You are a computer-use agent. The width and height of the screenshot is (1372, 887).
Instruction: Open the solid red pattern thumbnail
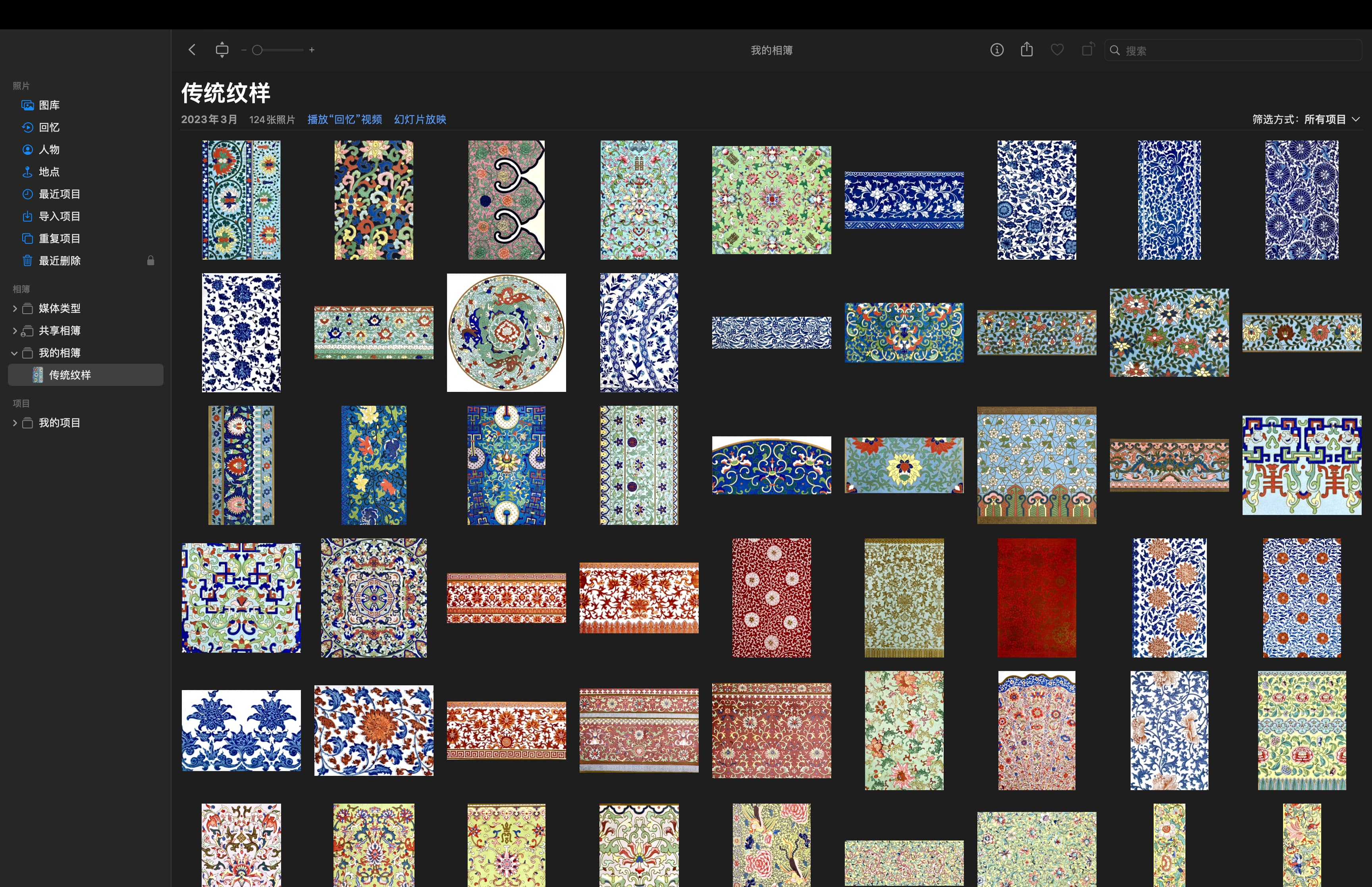click(x=1036, y=598)
